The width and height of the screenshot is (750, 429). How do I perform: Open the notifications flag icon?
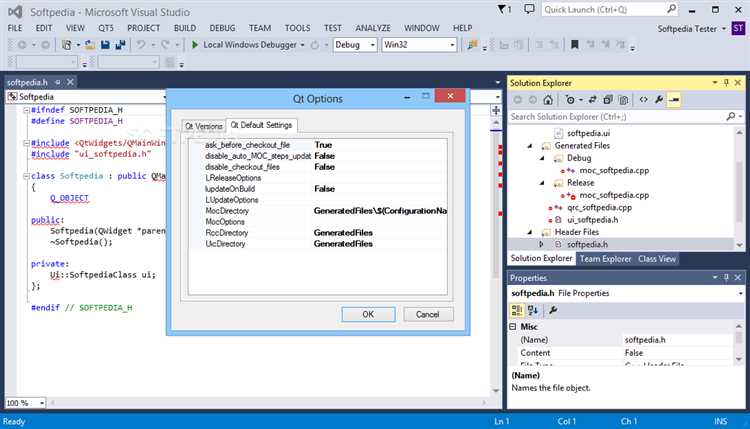coord(504,9)
